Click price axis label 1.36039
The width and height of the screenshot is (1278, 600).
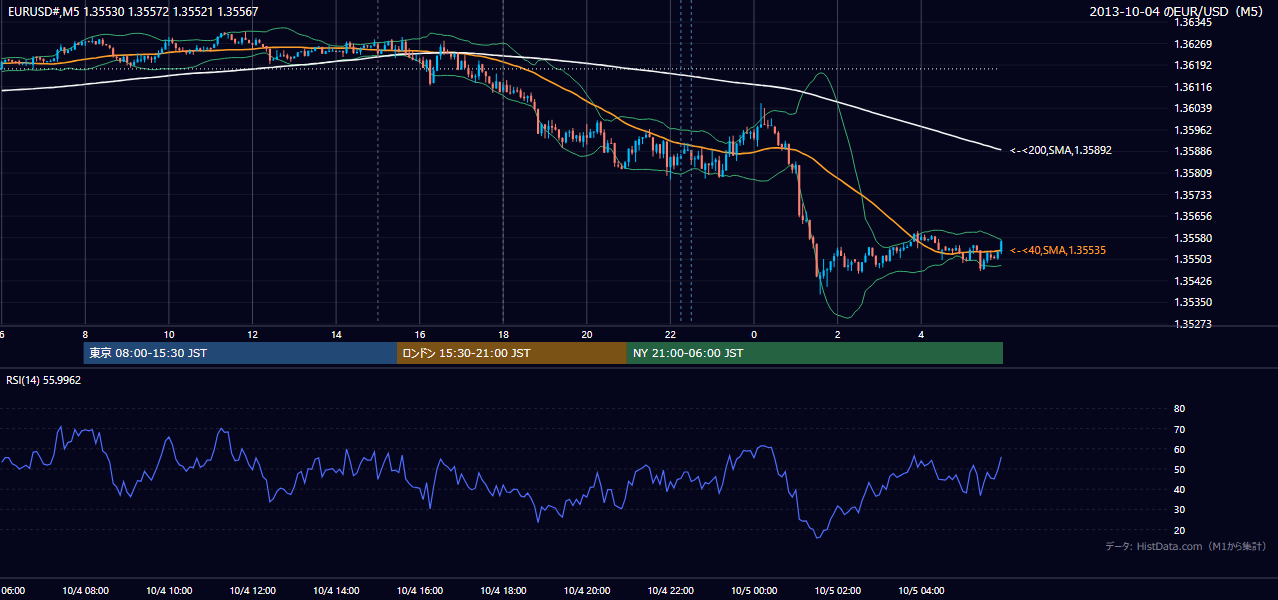coord(1195,108)
